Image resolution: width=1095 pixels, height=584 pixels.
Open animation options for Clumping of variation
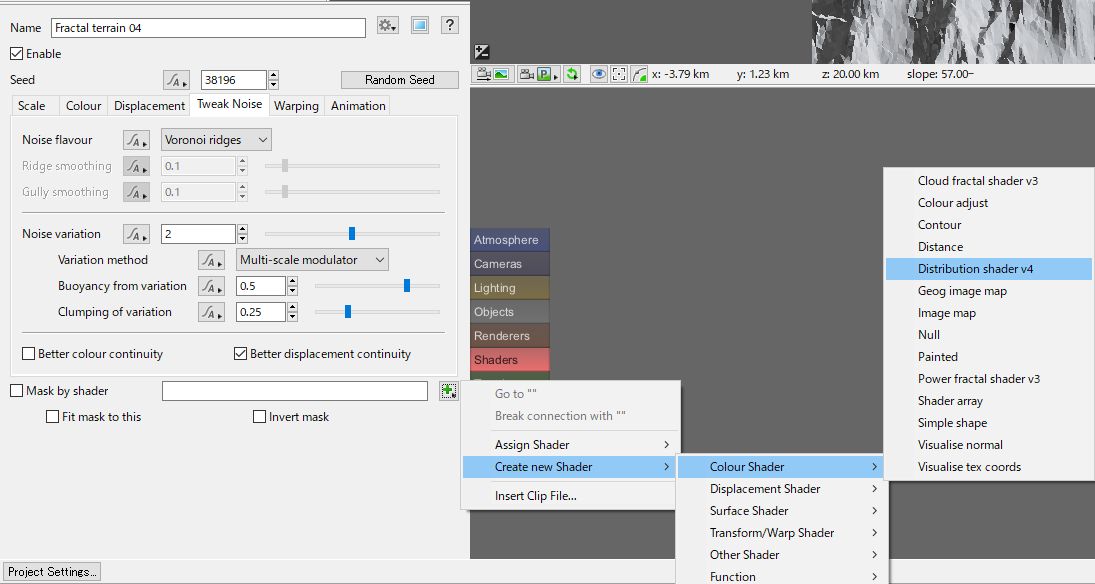point(211,312)
